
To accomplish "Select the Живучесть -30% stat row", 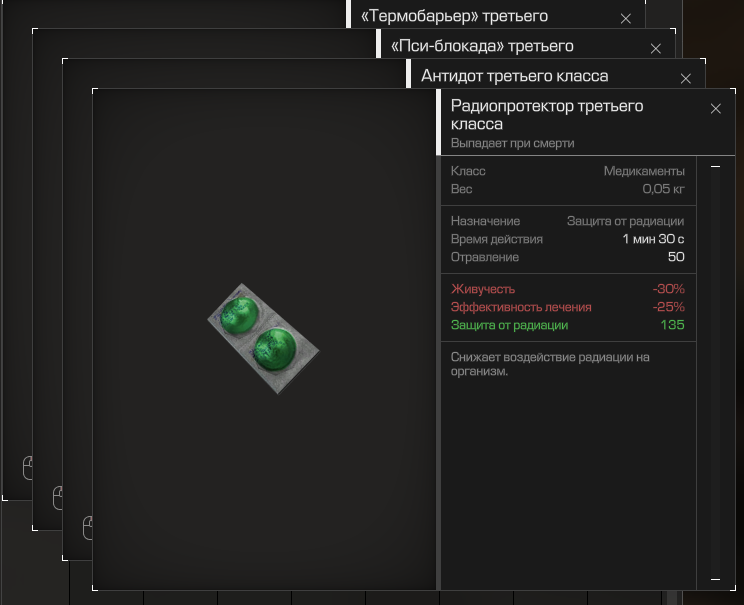I will click(x=567, y=289).
